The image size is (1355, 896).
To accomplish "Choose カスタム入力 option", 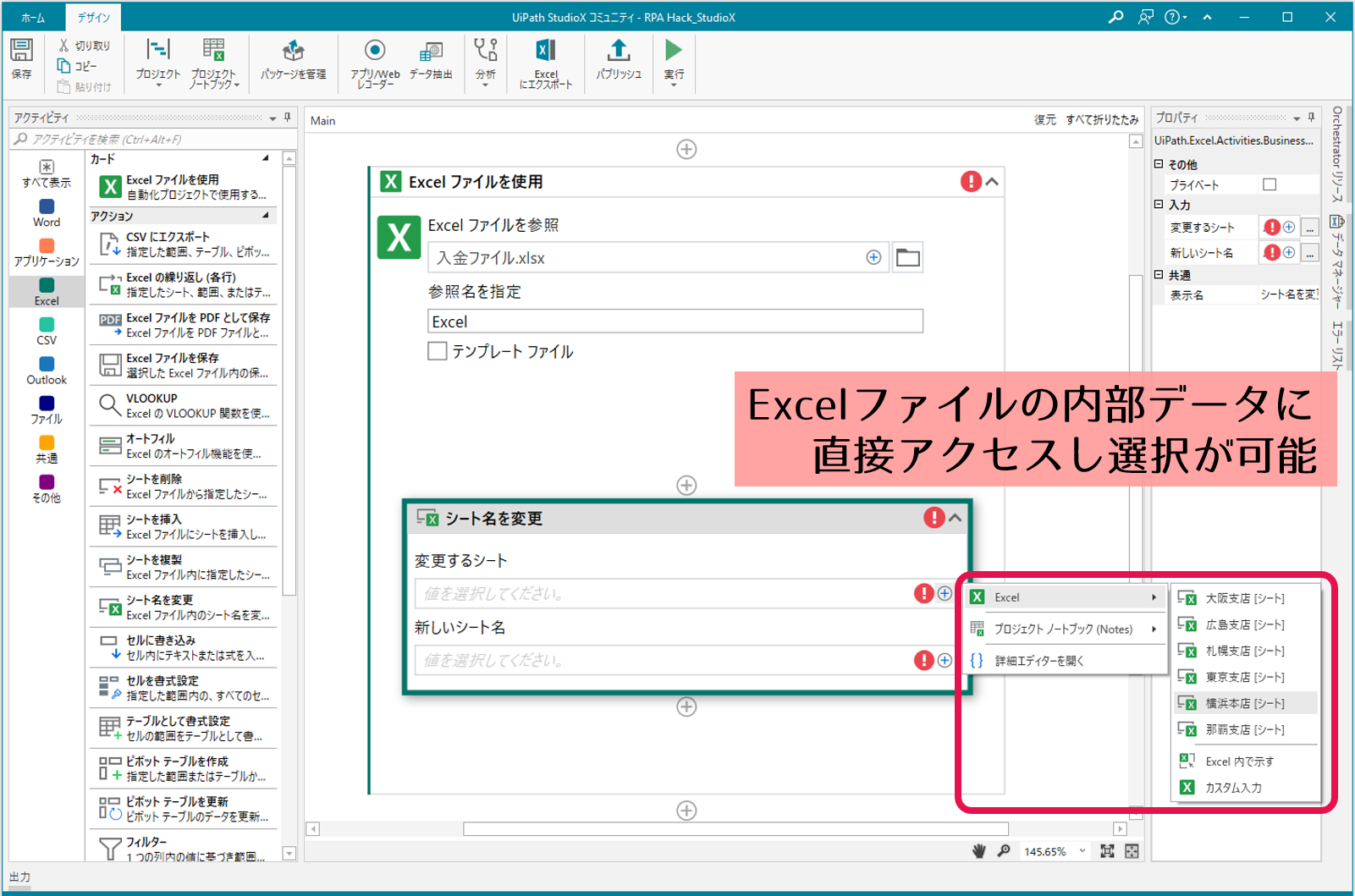I will (x=1246, y=788).
